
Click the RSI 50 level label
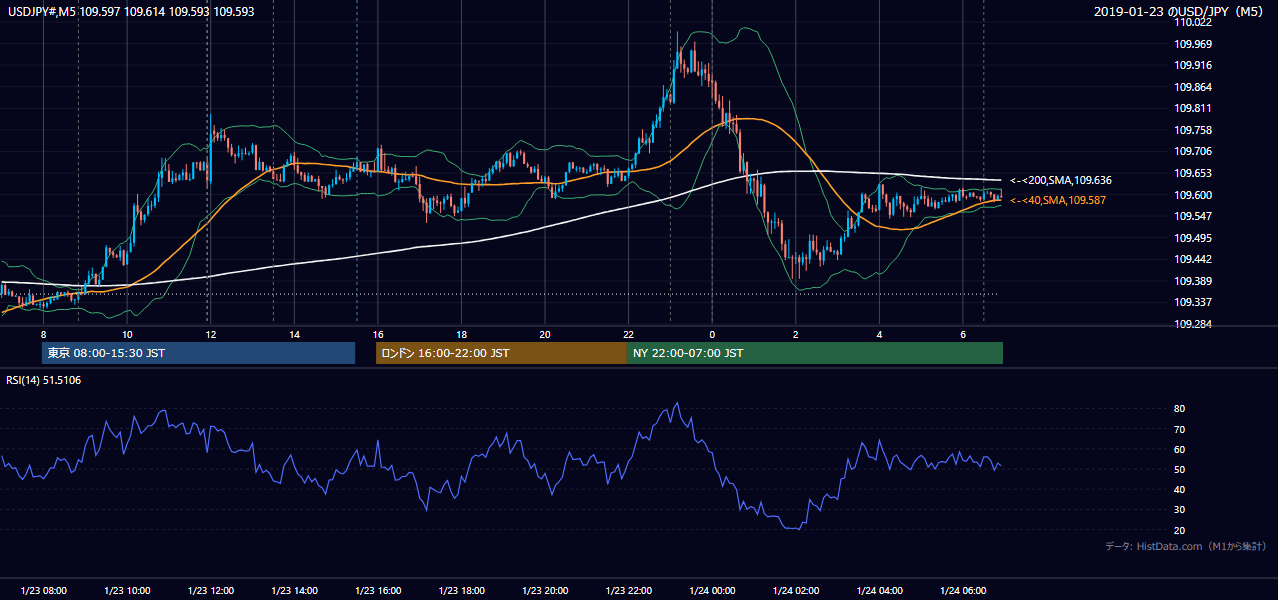pos(1179,469)
